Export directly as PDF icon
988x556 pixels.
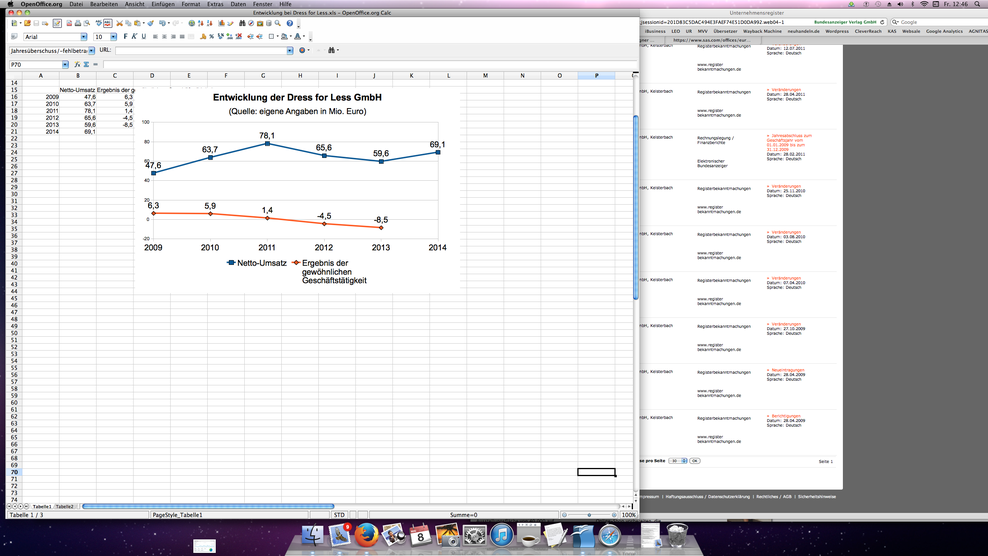69,23
